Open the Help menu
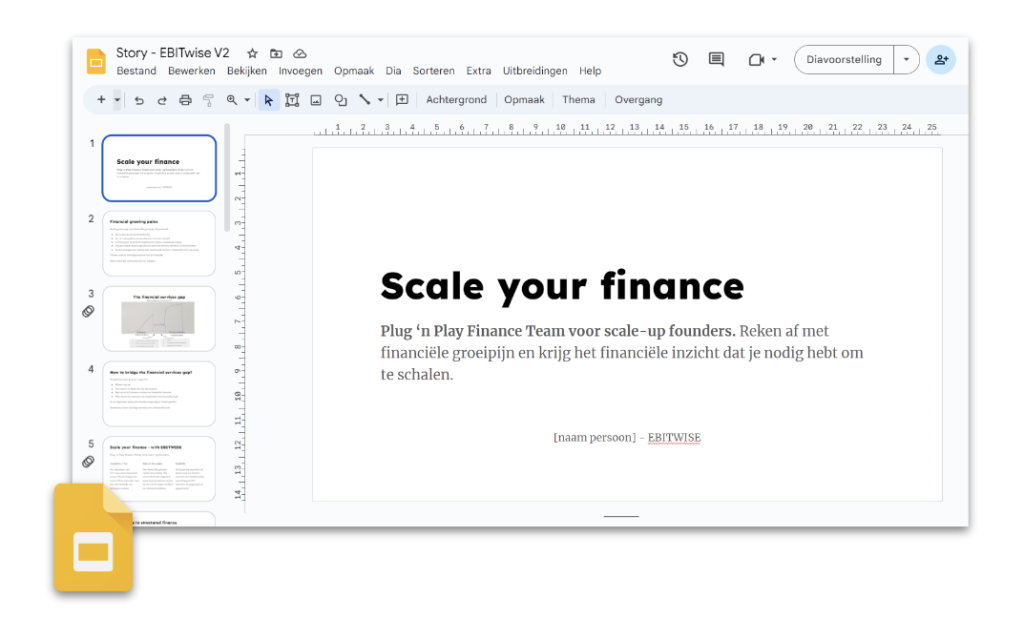 click(590, 71)
